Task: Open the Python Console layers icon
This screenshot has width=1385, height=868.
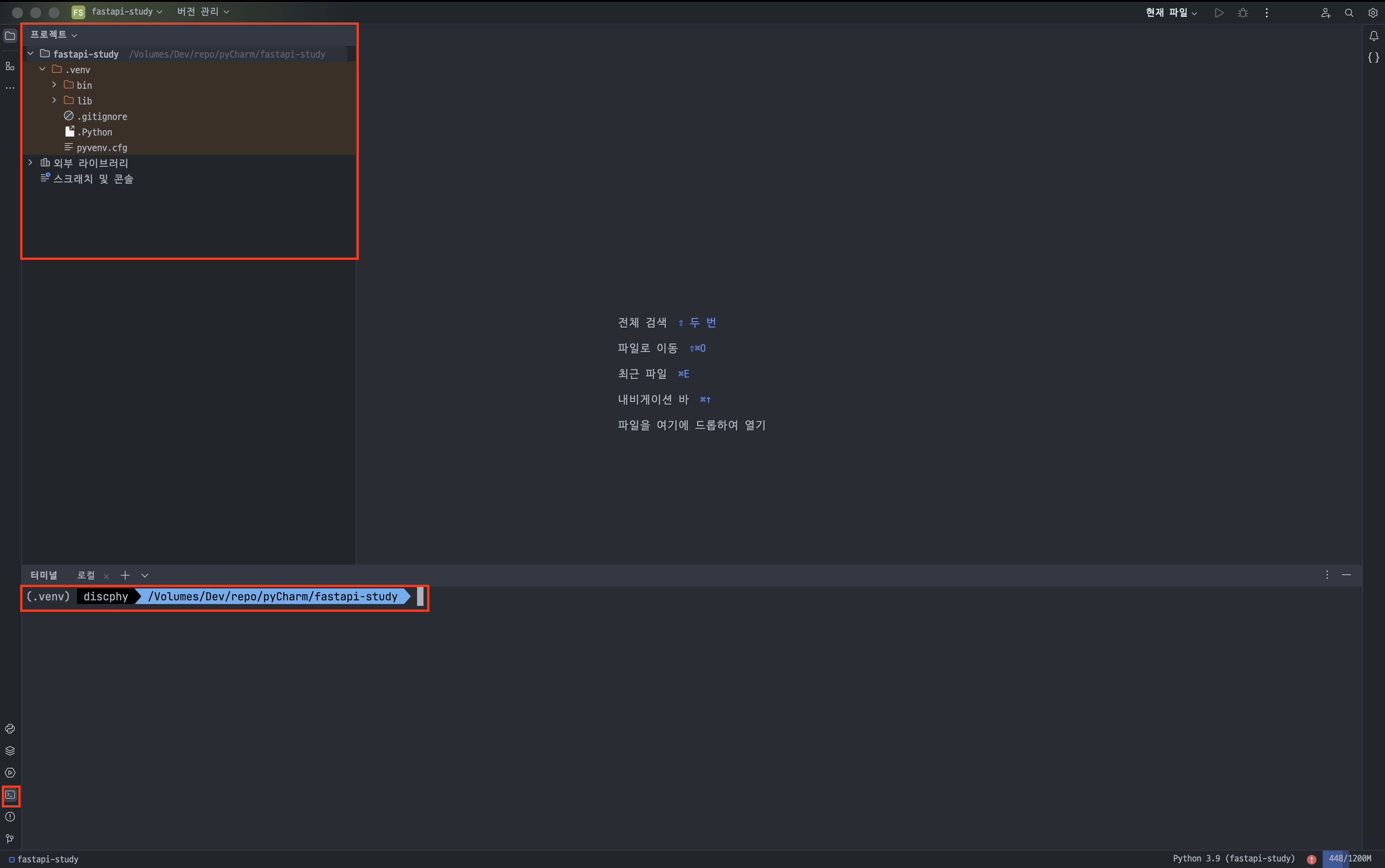Action: click(x=11, y=750)
